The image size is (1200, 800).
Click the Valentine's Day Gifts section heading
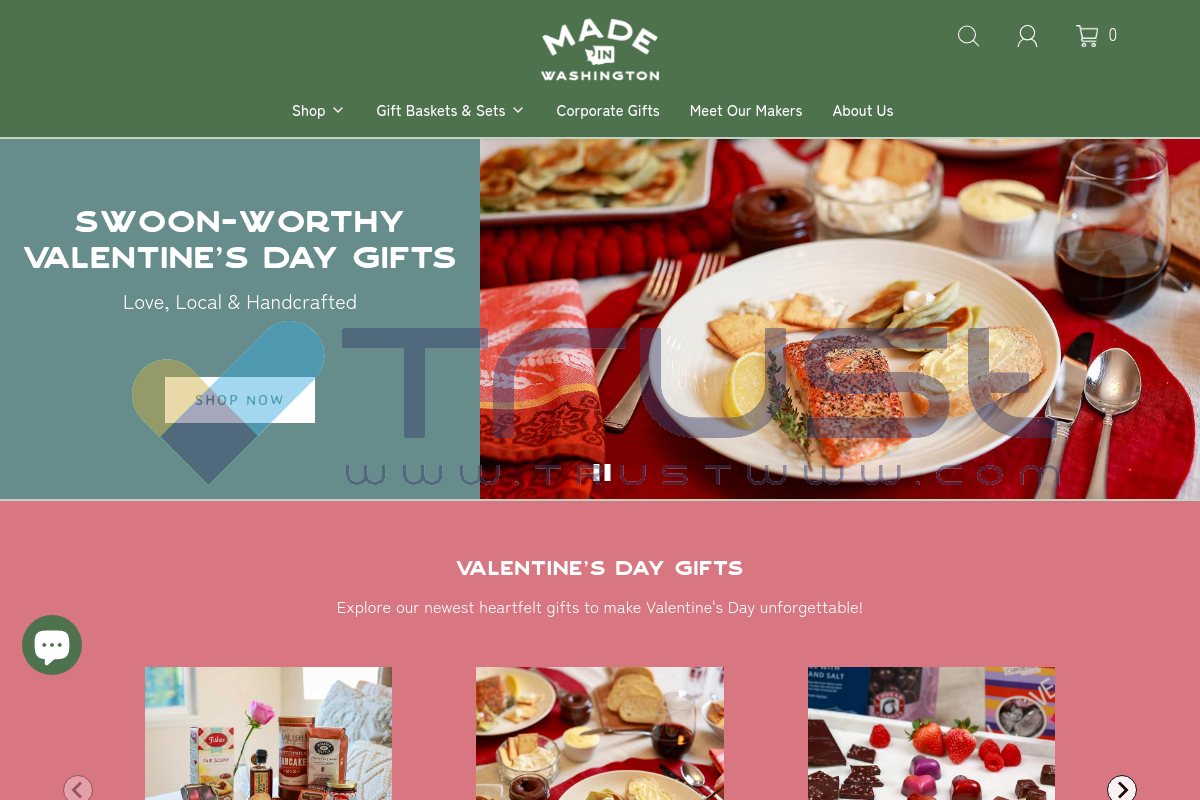coord(600,568)
